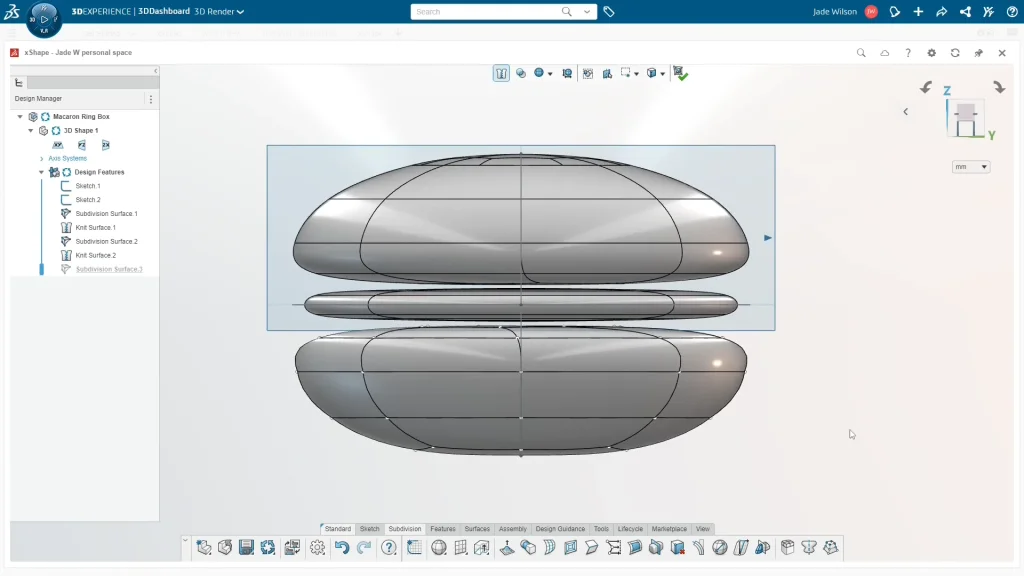This screenshot has height=576, width=1024.
Task: Open the mm units dropdown
Action: 970,167
